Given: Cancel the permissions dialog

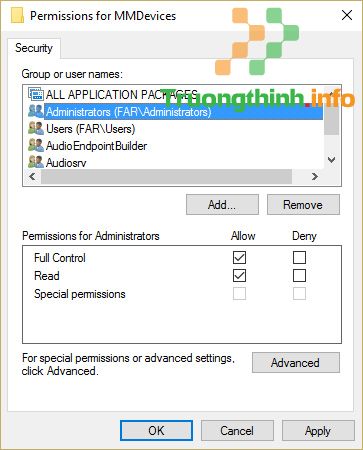Looking at the screenshot, I should 237,431.
